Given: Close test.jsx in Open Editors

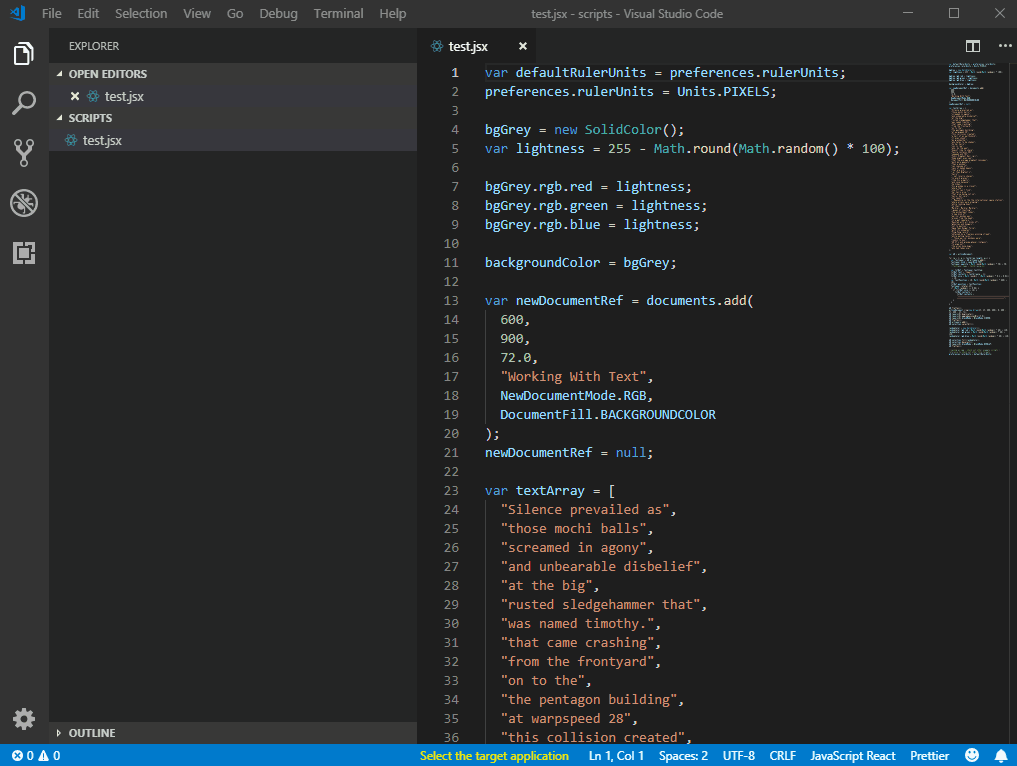Looking at the screenshot, I should click(x=75, y=96).
